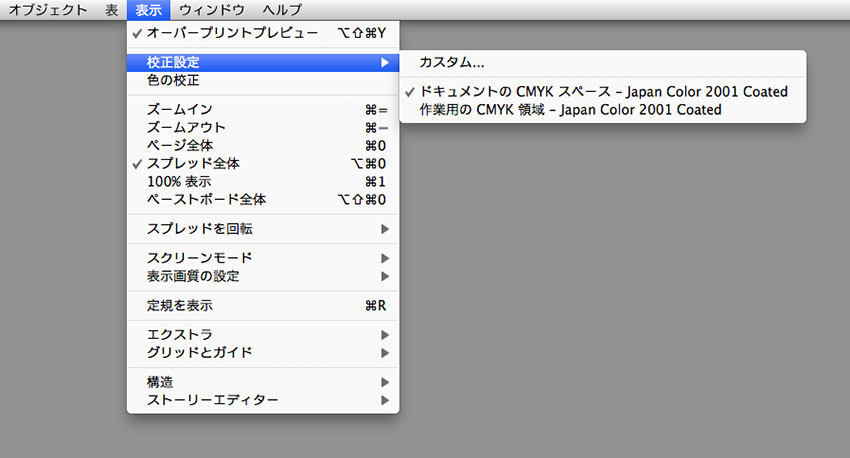The height and width of the screenshot is (458, 850).
Task: Open the ヘルプ menu
Action: pyautogui.click(x=274, y=10)
